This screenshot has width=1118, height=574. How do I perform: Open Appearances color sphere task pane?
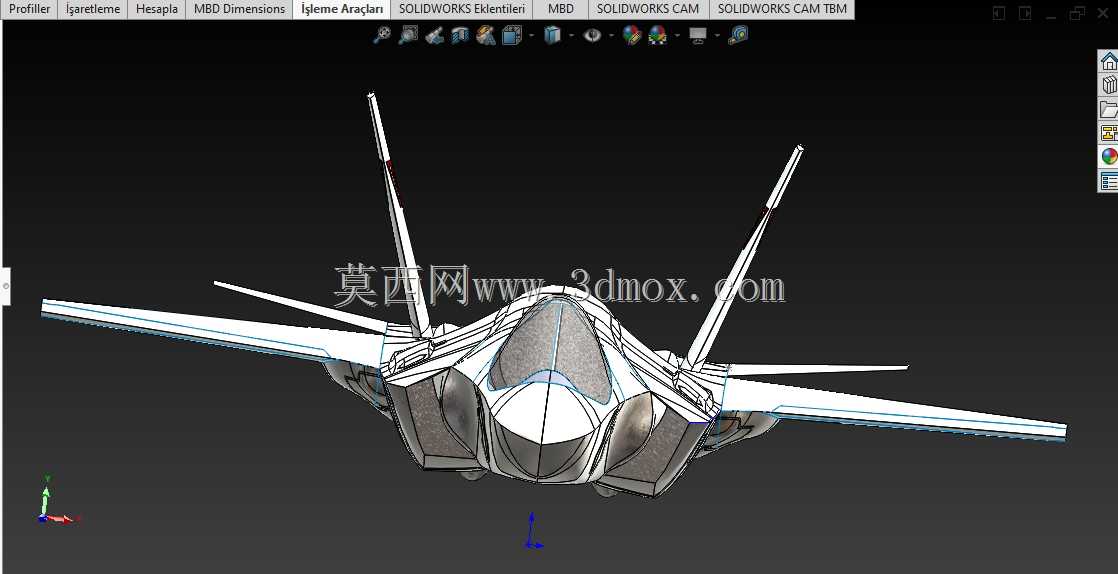(1108, 156)
